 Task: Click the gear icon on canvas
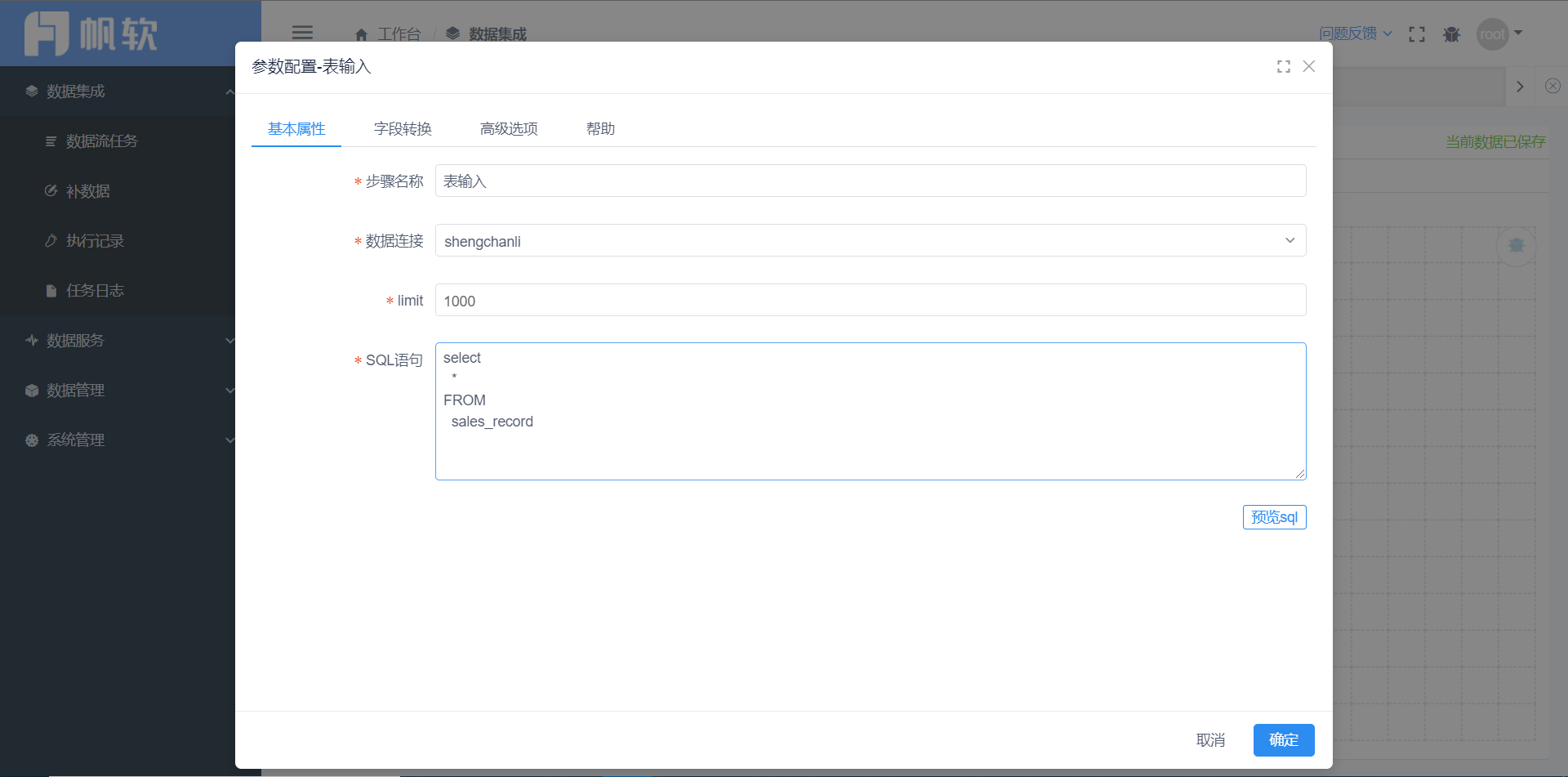1517,245
